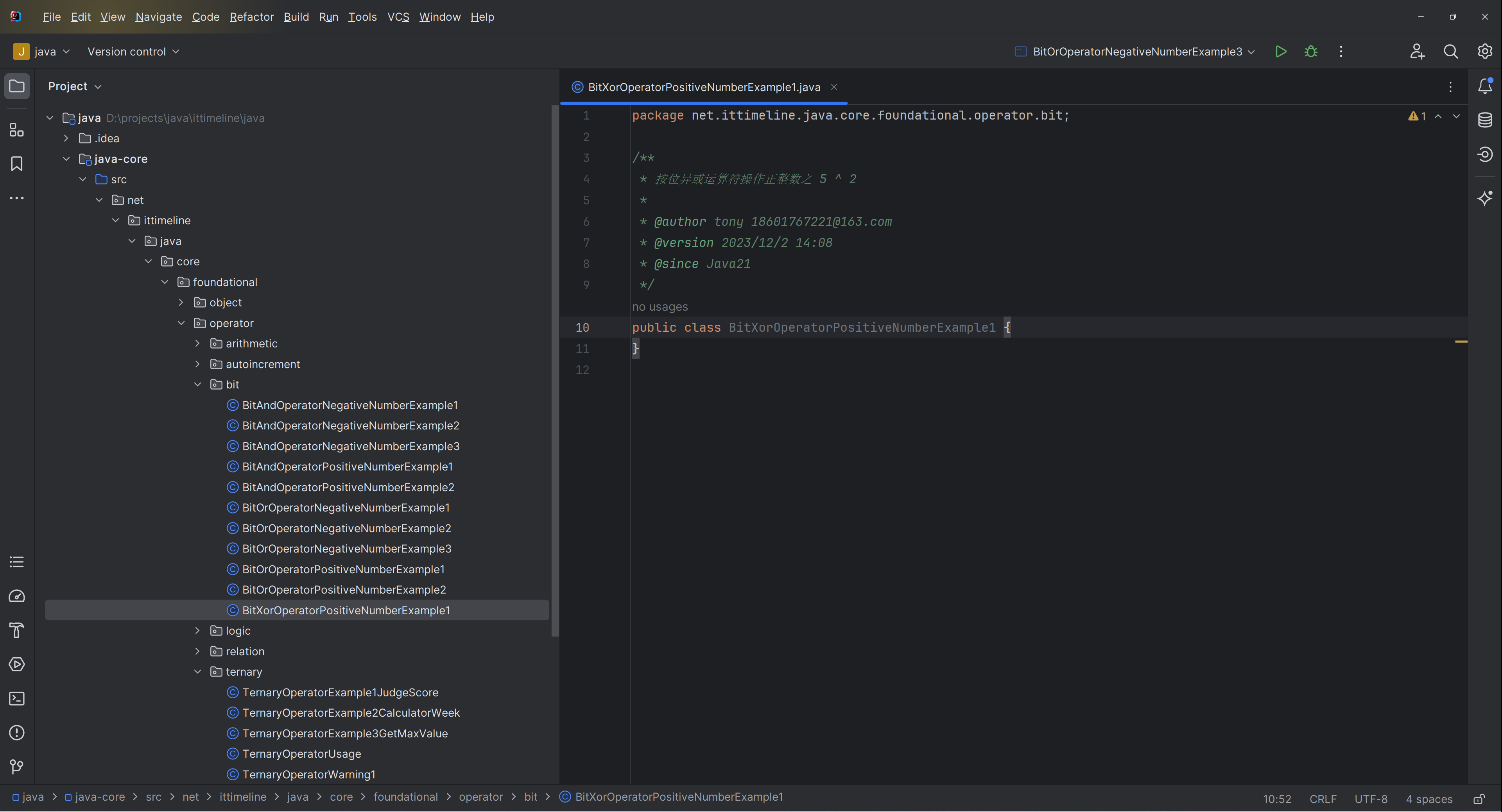Open Database tool window icon
The width and height of the screenshot is (1502, 812).
coord(1484,120)
